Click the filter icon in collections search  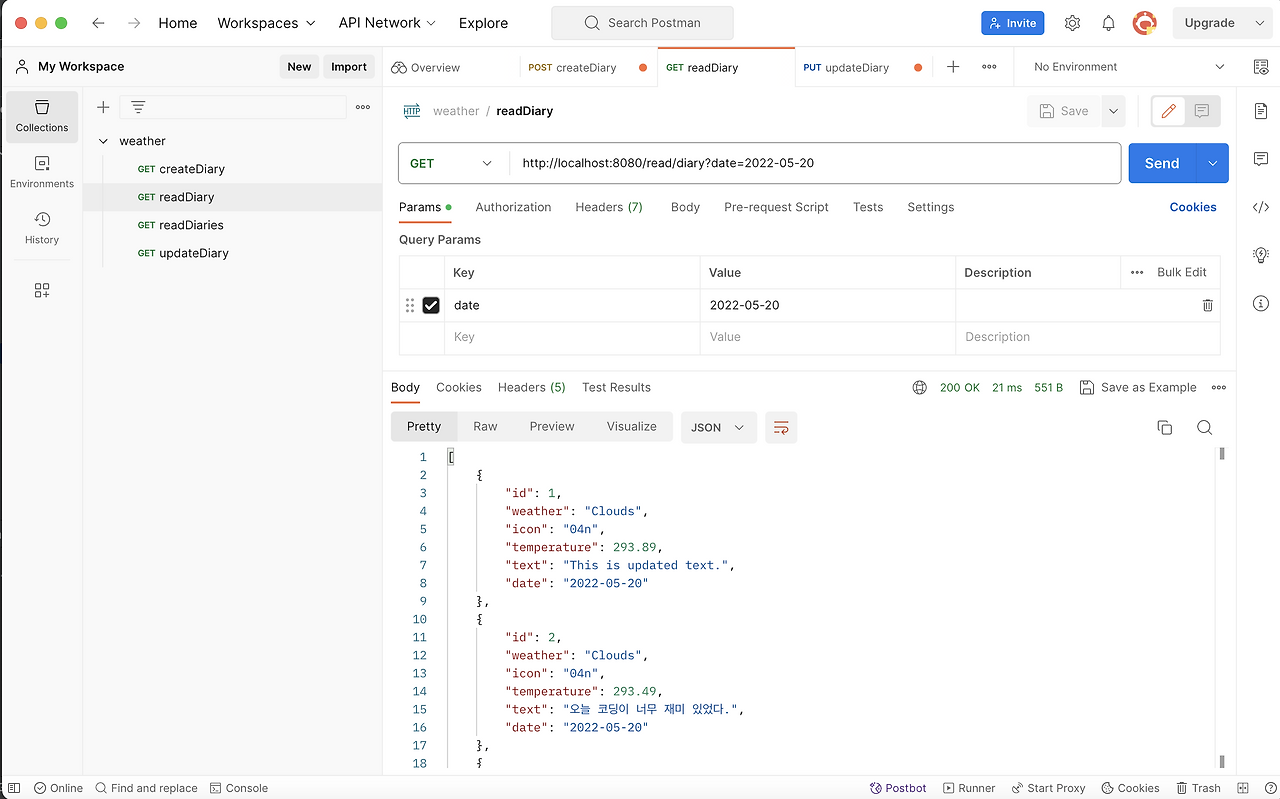pos(138,107)
